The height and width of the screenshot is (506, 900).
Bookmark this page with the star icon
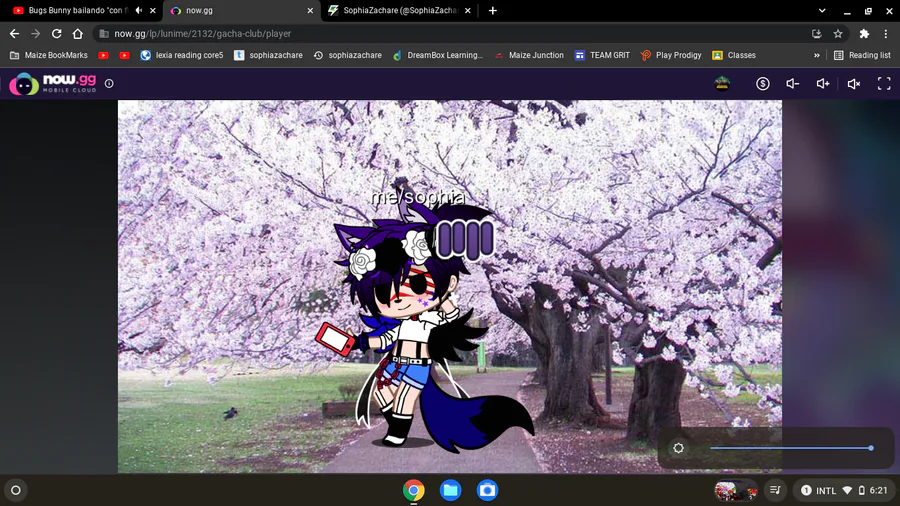[838, 34]
